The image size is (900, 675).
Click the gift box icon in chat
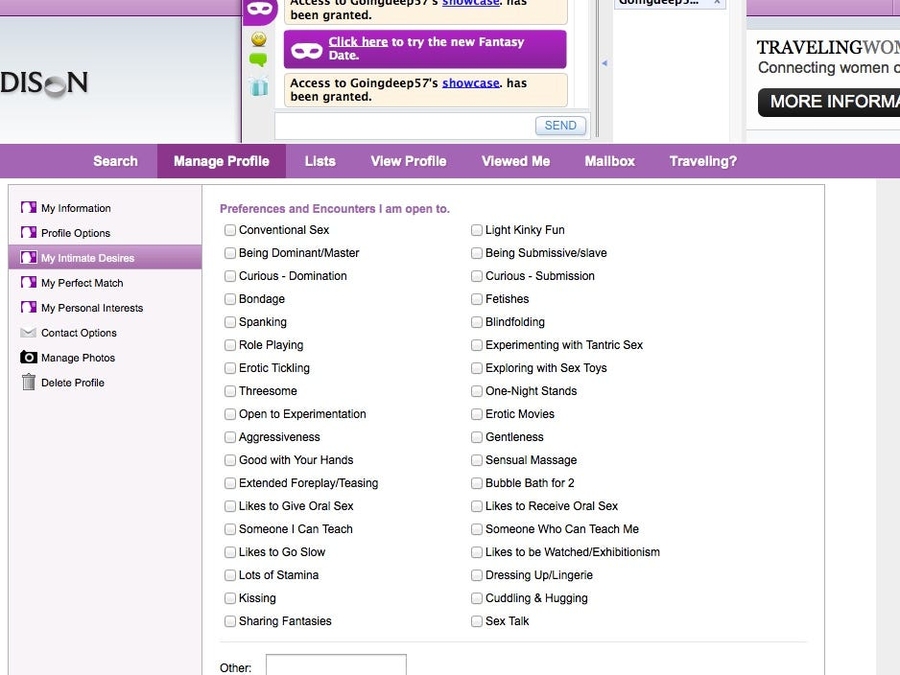(259, 87)
